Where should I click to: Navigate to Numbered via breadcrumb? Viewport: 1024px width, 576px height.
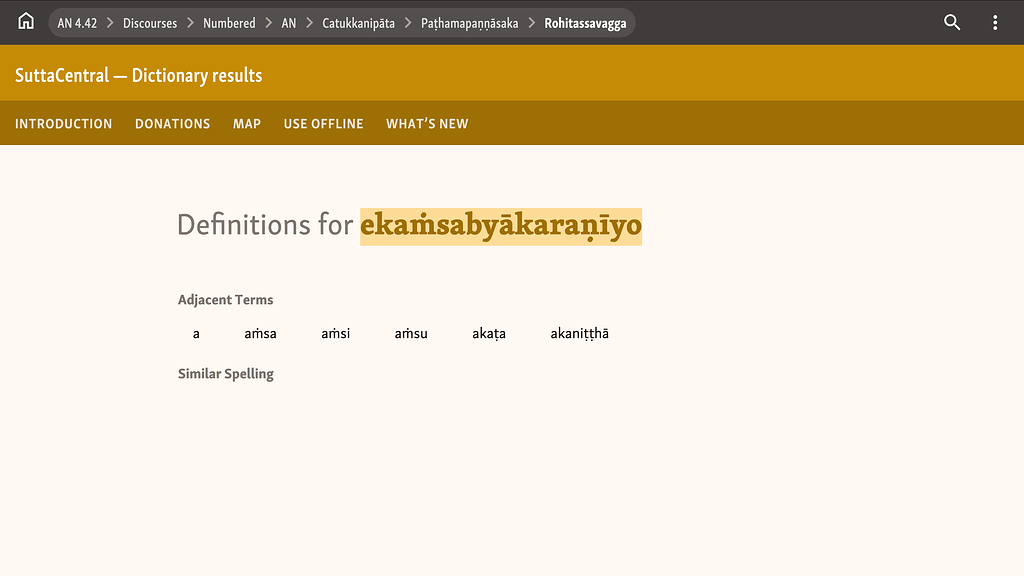tap(229, 22)
